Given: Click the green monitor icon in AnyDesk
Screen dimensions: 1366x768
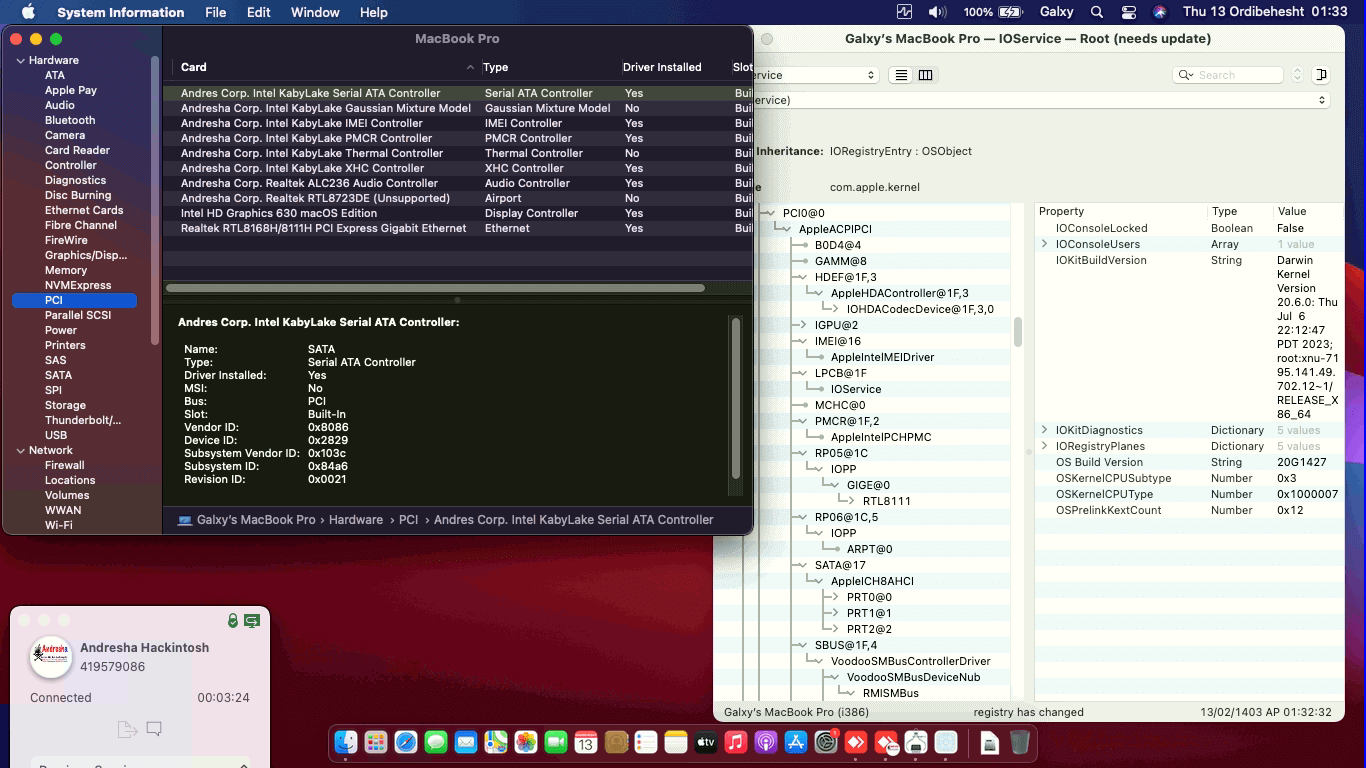Looking at the screenshot, I should pos(252,621).
